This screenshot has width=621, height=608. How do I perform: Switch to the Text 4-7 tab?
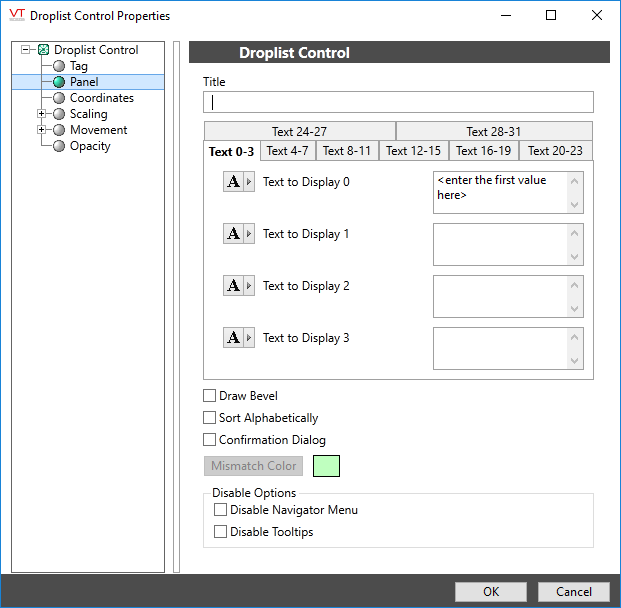(289, 151)
